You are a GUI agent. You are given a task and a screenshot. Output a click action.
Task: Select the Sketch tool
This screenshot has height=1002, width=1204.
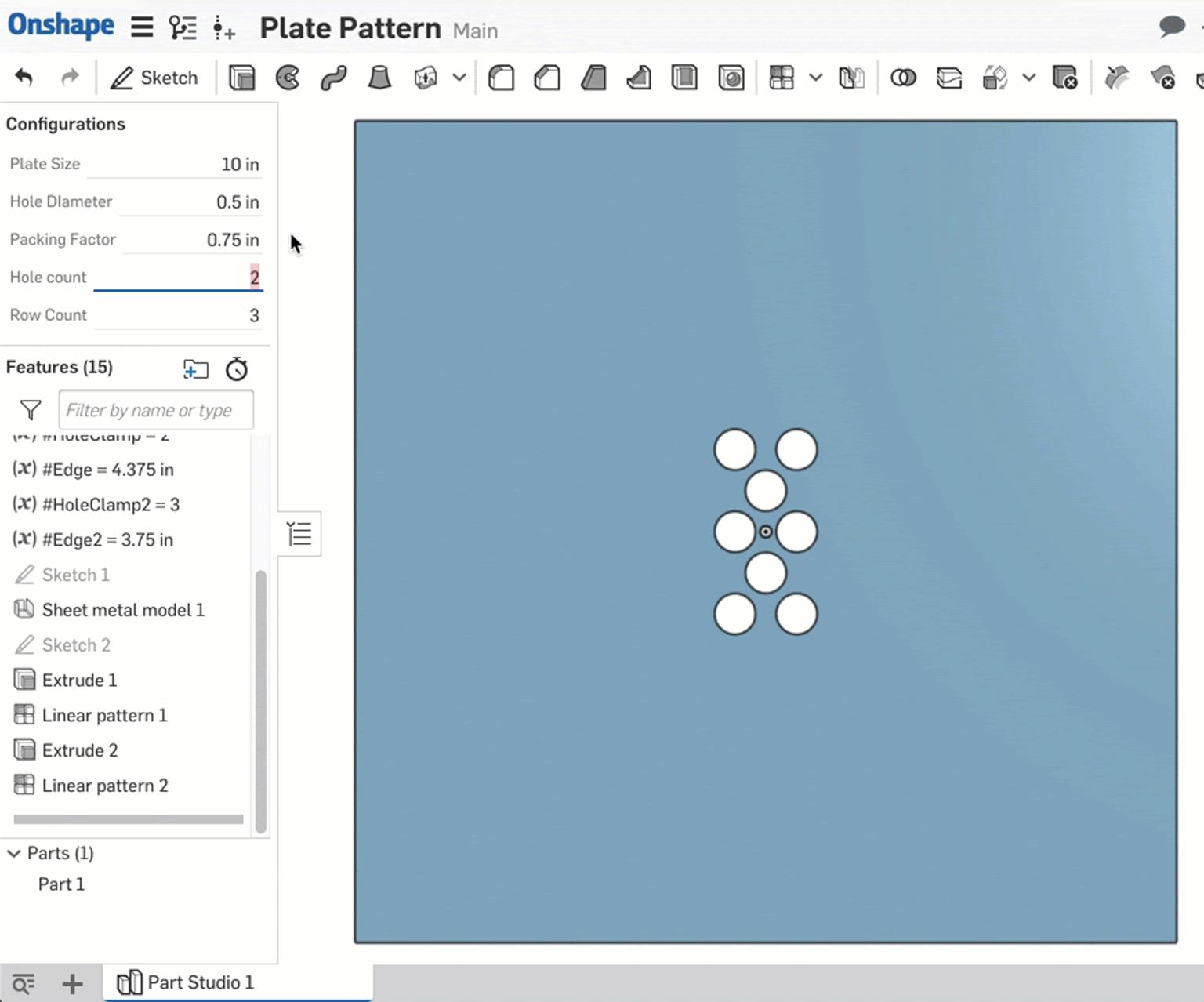click(154, 77)
